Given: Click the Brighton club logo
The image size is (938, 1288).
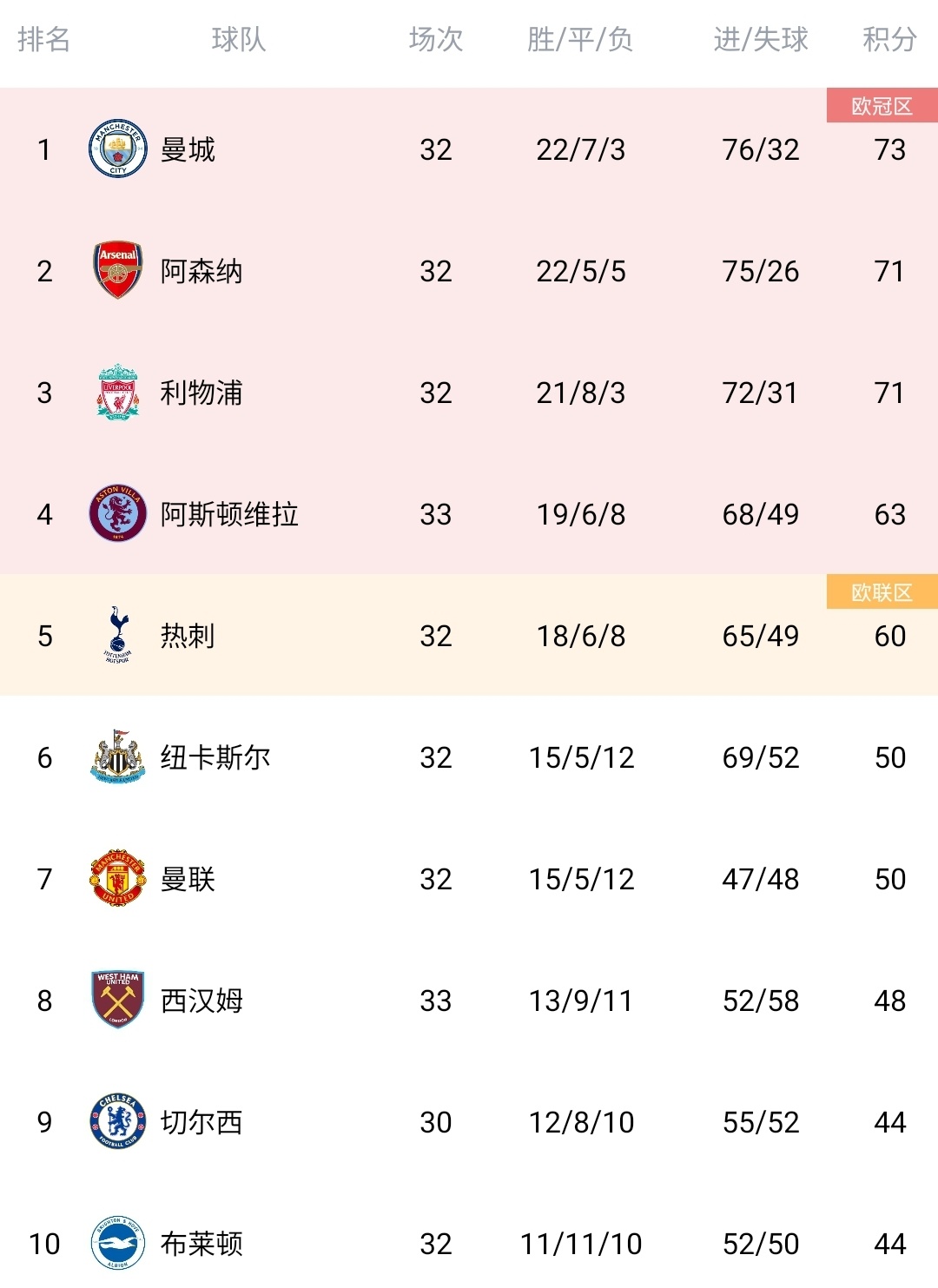Looking at the screenshot, I should 117,1243.
